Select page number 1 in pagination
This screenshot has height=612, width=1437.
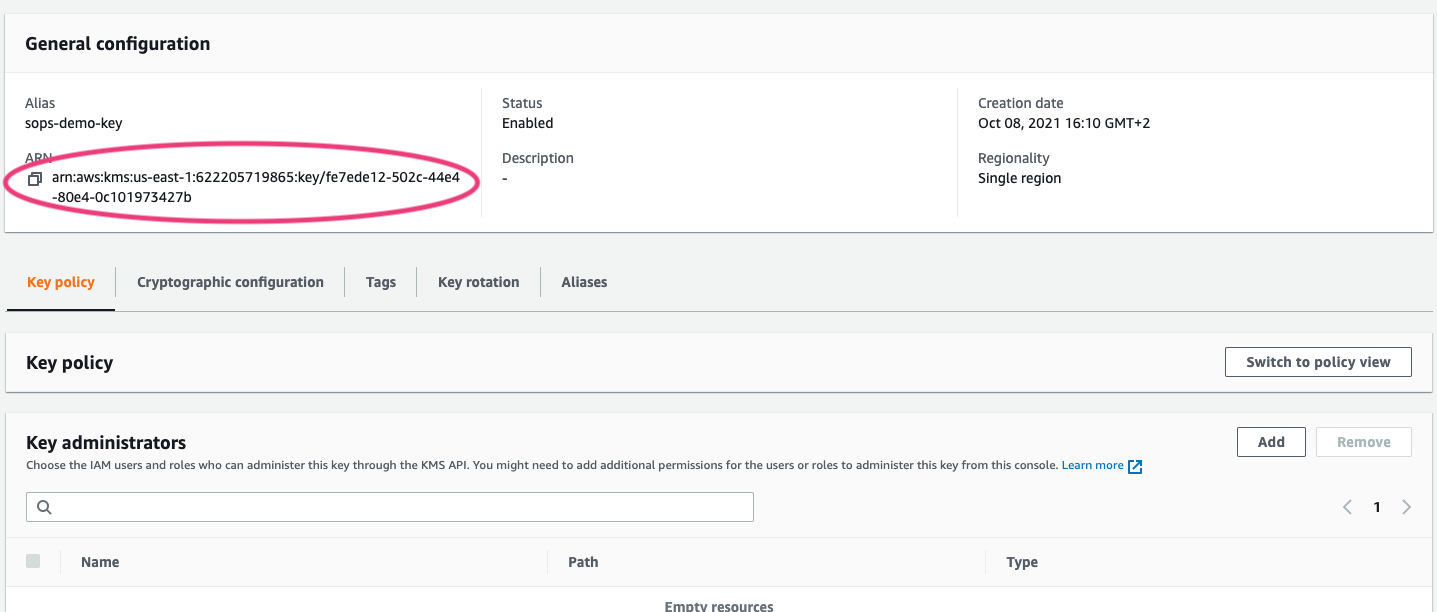(1377, 507)
